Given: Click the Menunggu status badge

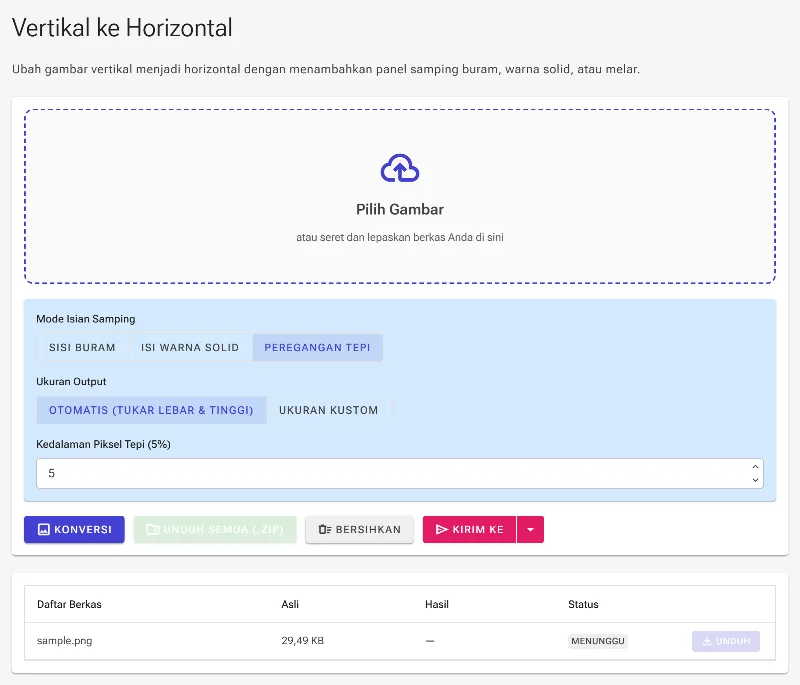Looking at the screenshot, I should point(598,641).
